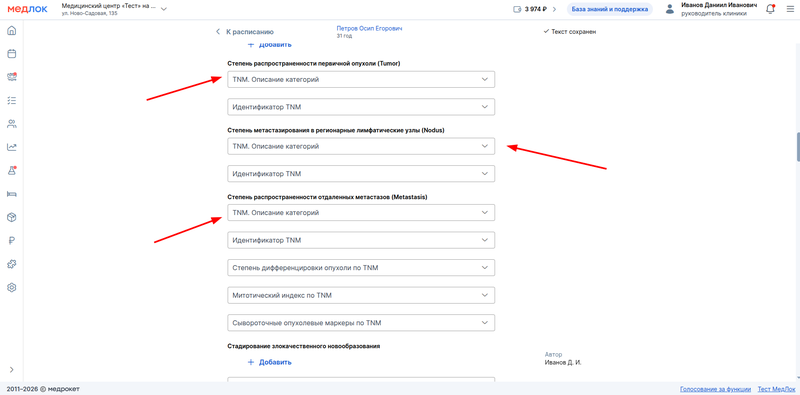Open patient Петров Осип Егорович
The image size is (800, 395).
coord(369,29)
